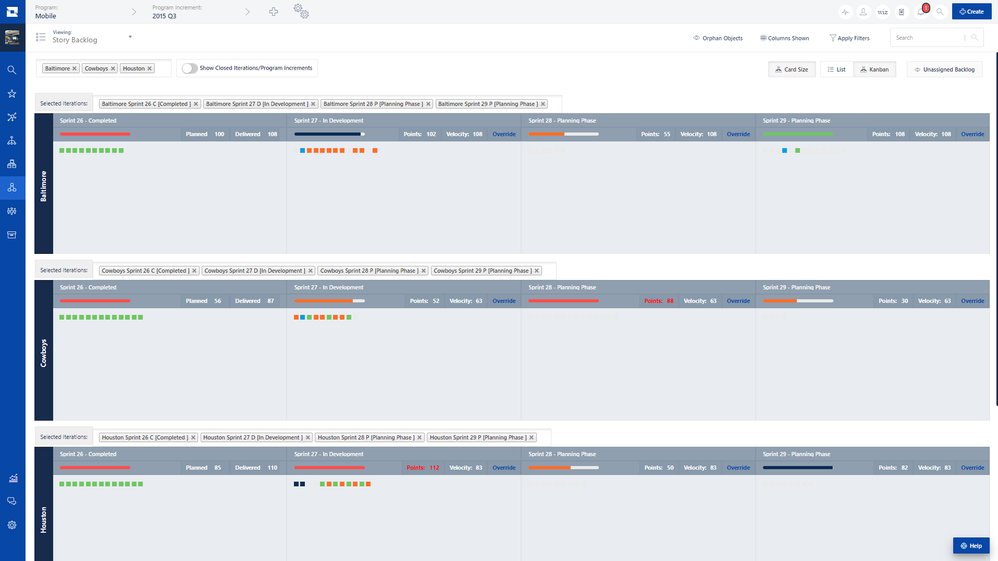The width and height of the screenshot is (998, 561).
Task: Toggle Orphan Objects visibility
Action: tap(718, 38)
